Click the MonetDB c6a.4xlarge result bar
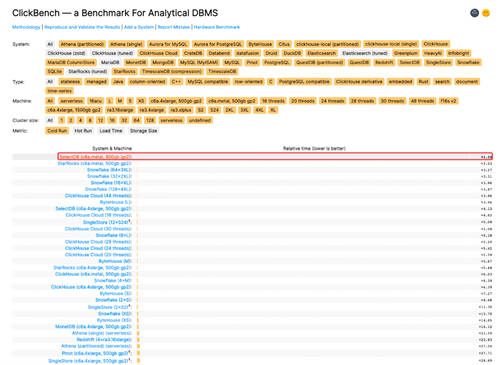Screen dimensions: 500x365 point(138,327)
